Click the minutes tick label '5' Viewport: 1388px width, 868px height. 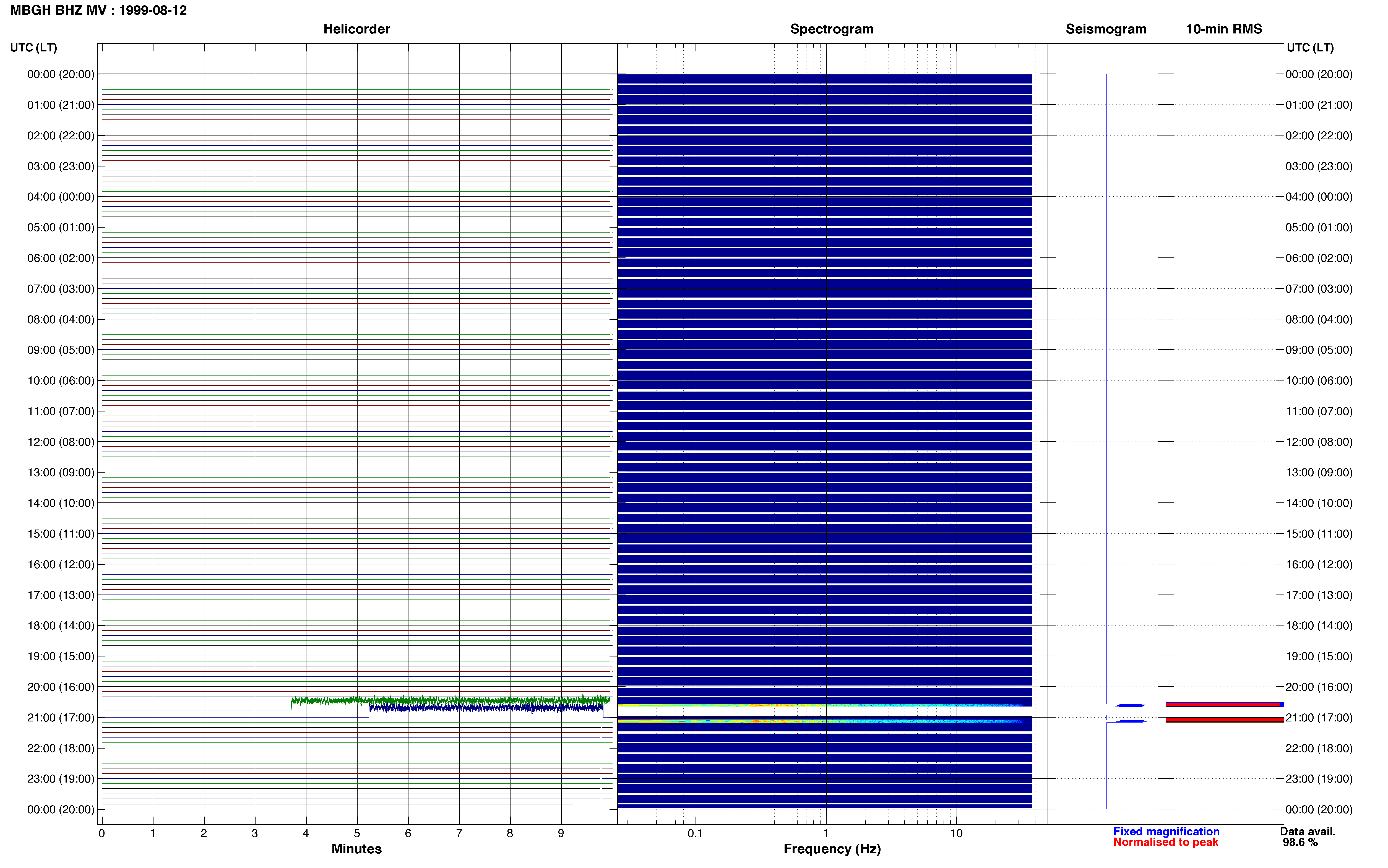[357, 833]
